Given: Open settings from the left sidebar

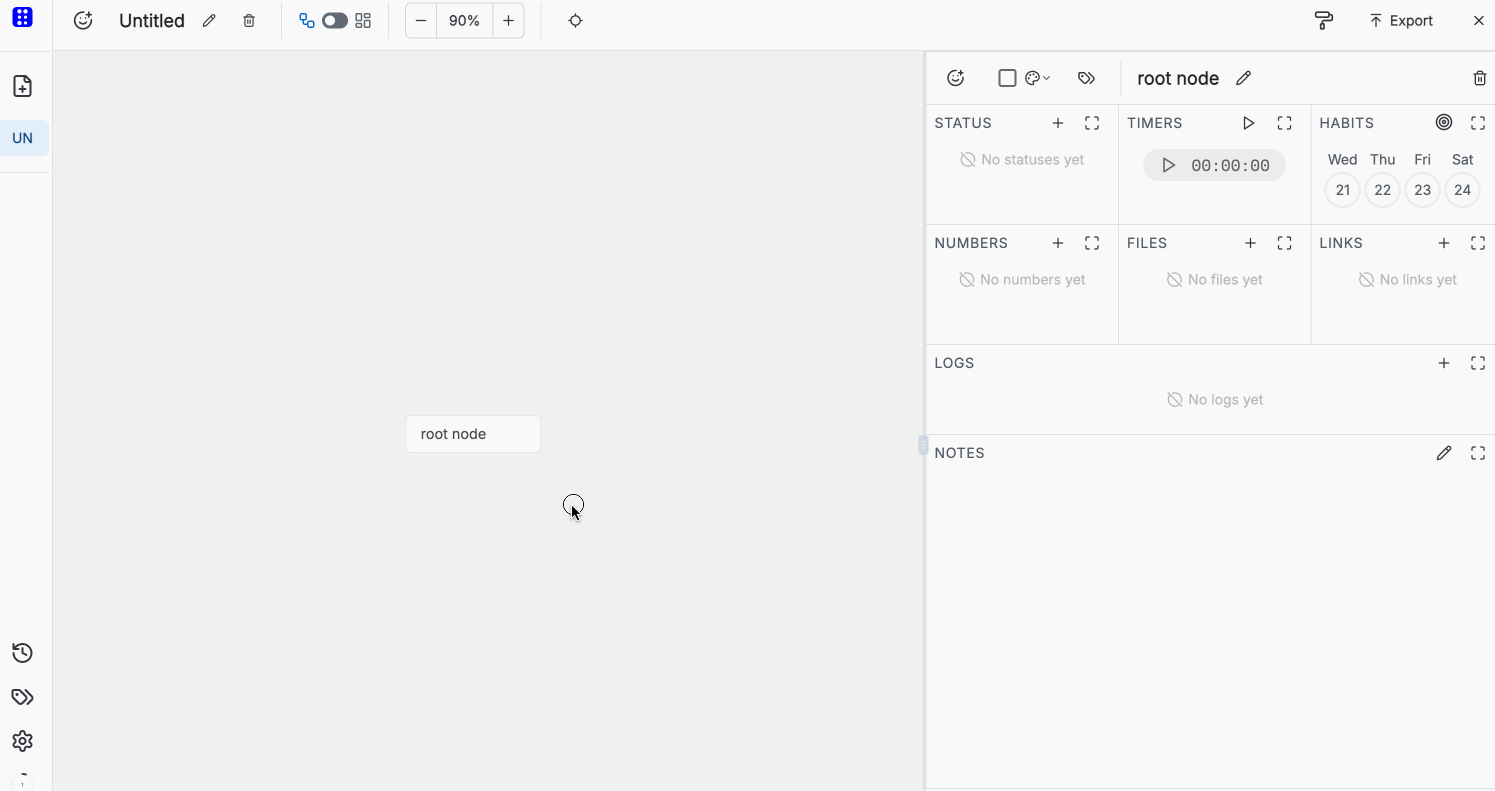Looking at the screenshot, I should (x=22, y=741).
